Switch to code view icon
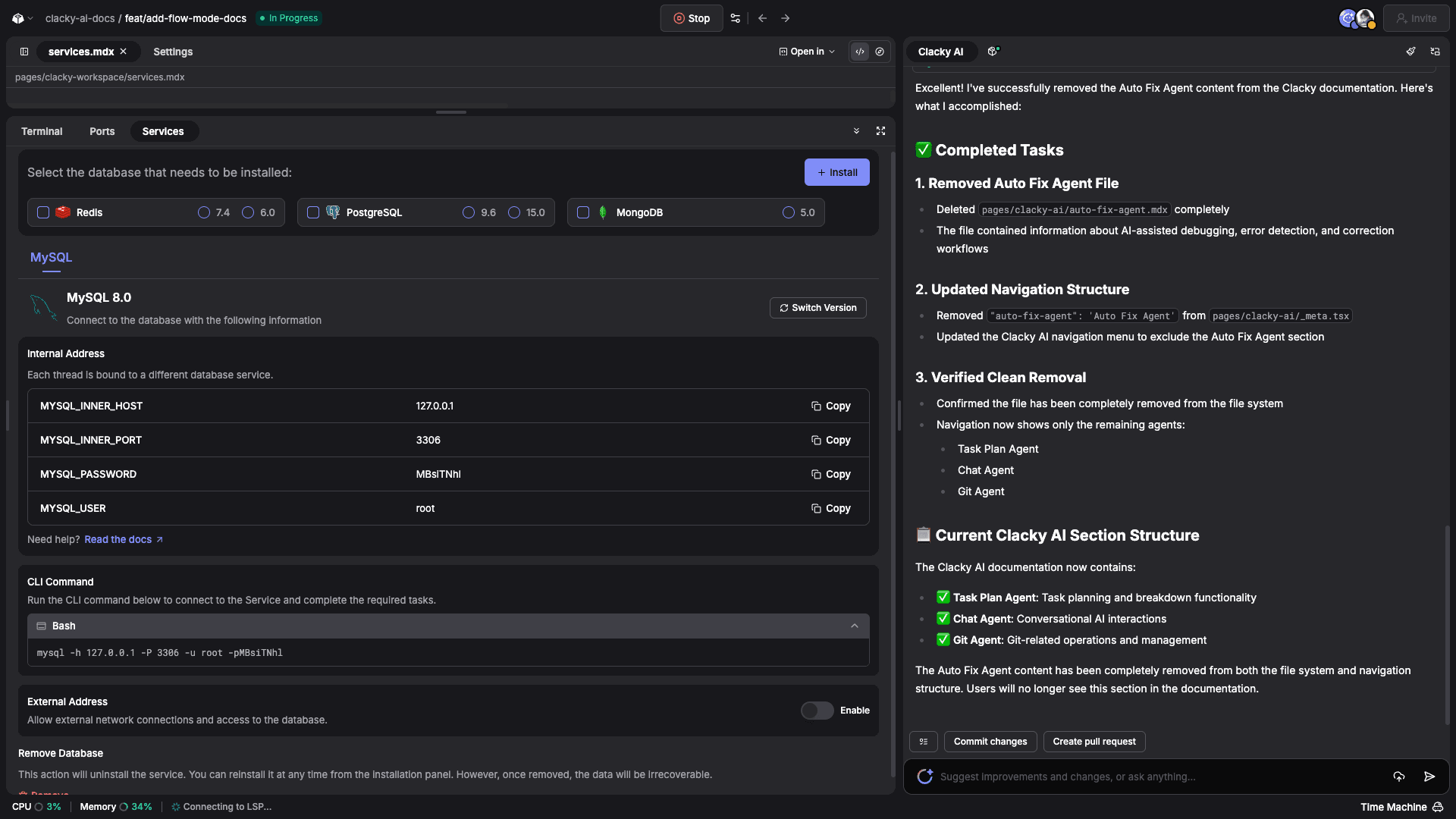This screenshot has height=819, width=1456. point(860,52)
